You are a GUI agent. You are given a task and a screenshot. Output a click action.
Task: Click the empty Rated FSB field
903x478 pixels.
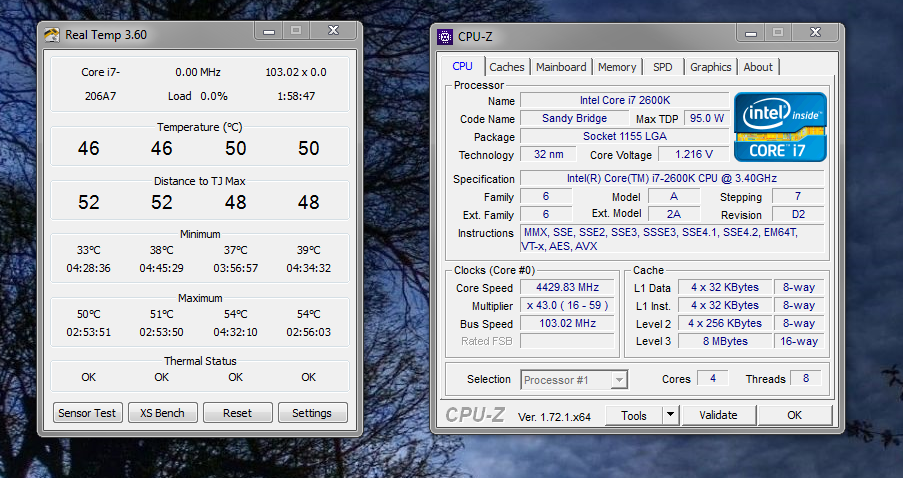click(567, 341)
